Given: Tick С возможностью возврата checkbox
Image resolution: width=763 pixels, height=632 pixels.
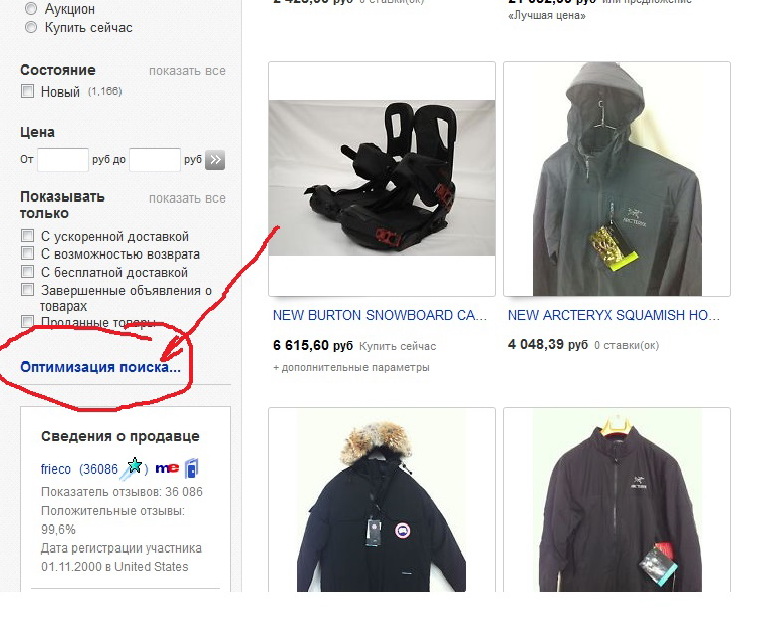Looking at the screenshot, I should click(27, 253).
